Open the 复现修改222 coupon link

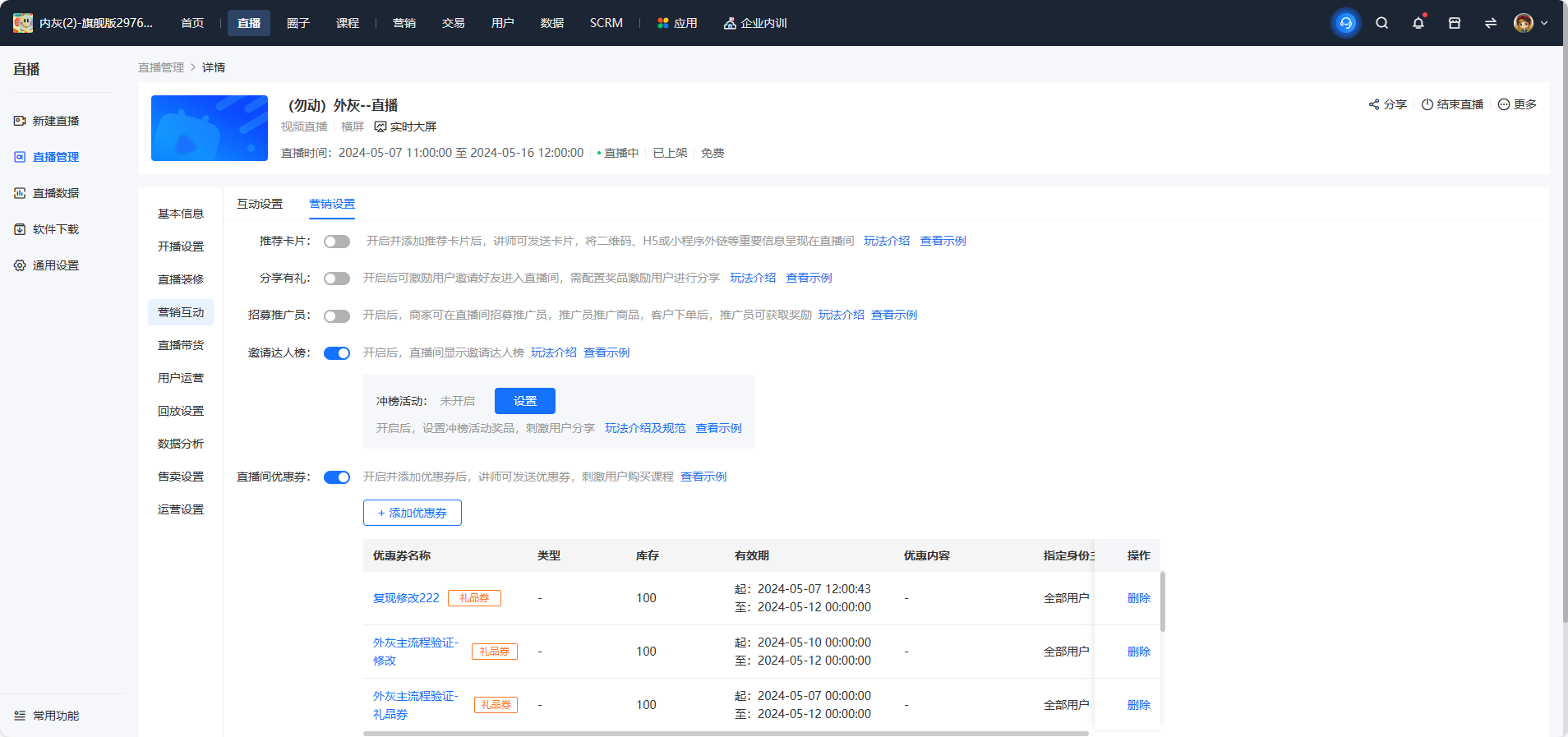pos(406,598)
